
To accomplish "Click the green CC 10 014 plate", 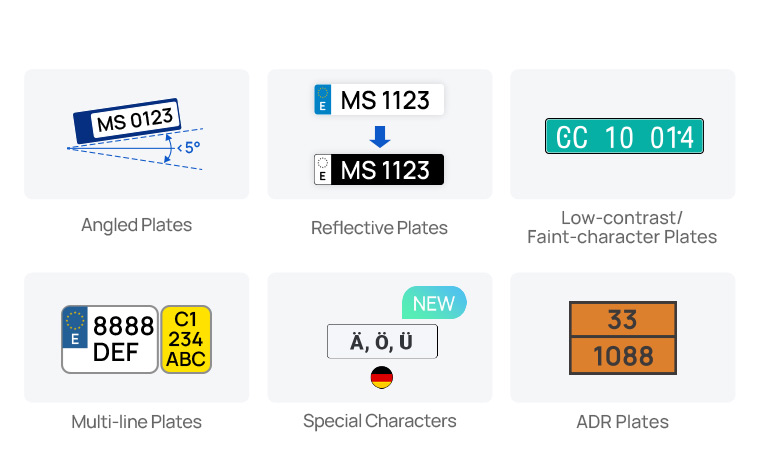I will tap(624, 136).
